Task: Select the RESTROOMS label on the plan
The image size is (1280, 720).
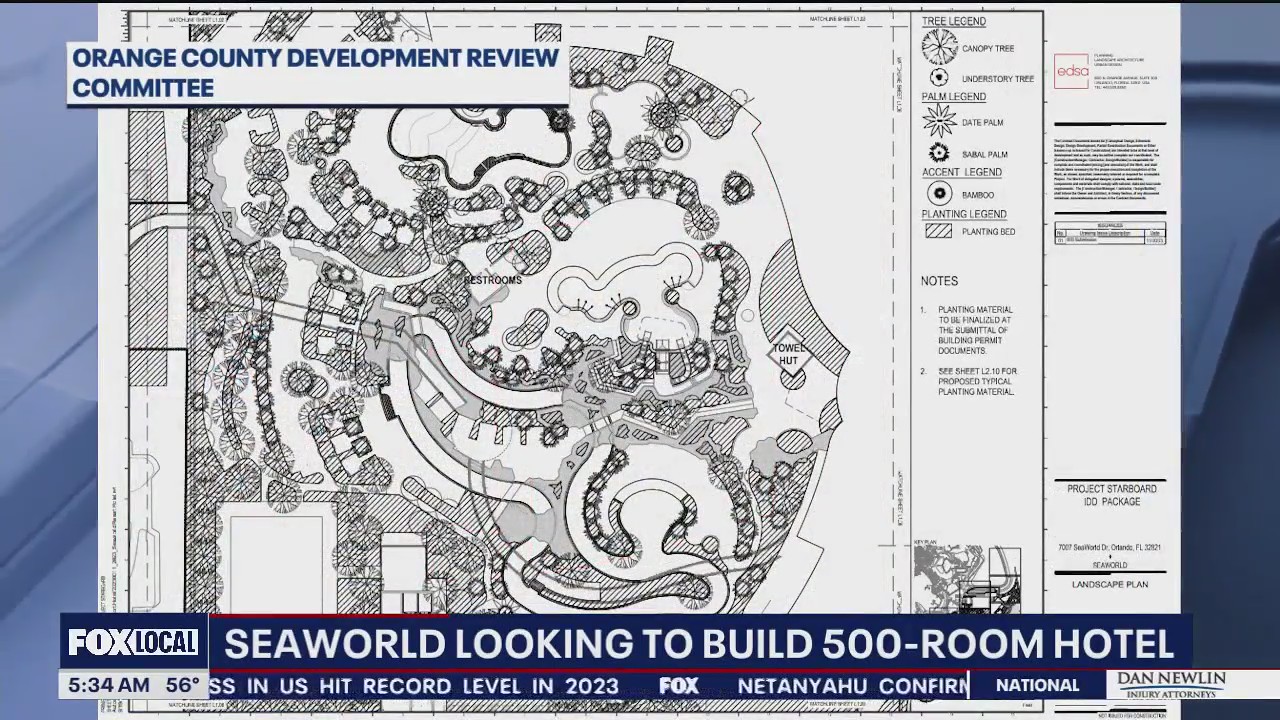Action: tap(492, 281)
